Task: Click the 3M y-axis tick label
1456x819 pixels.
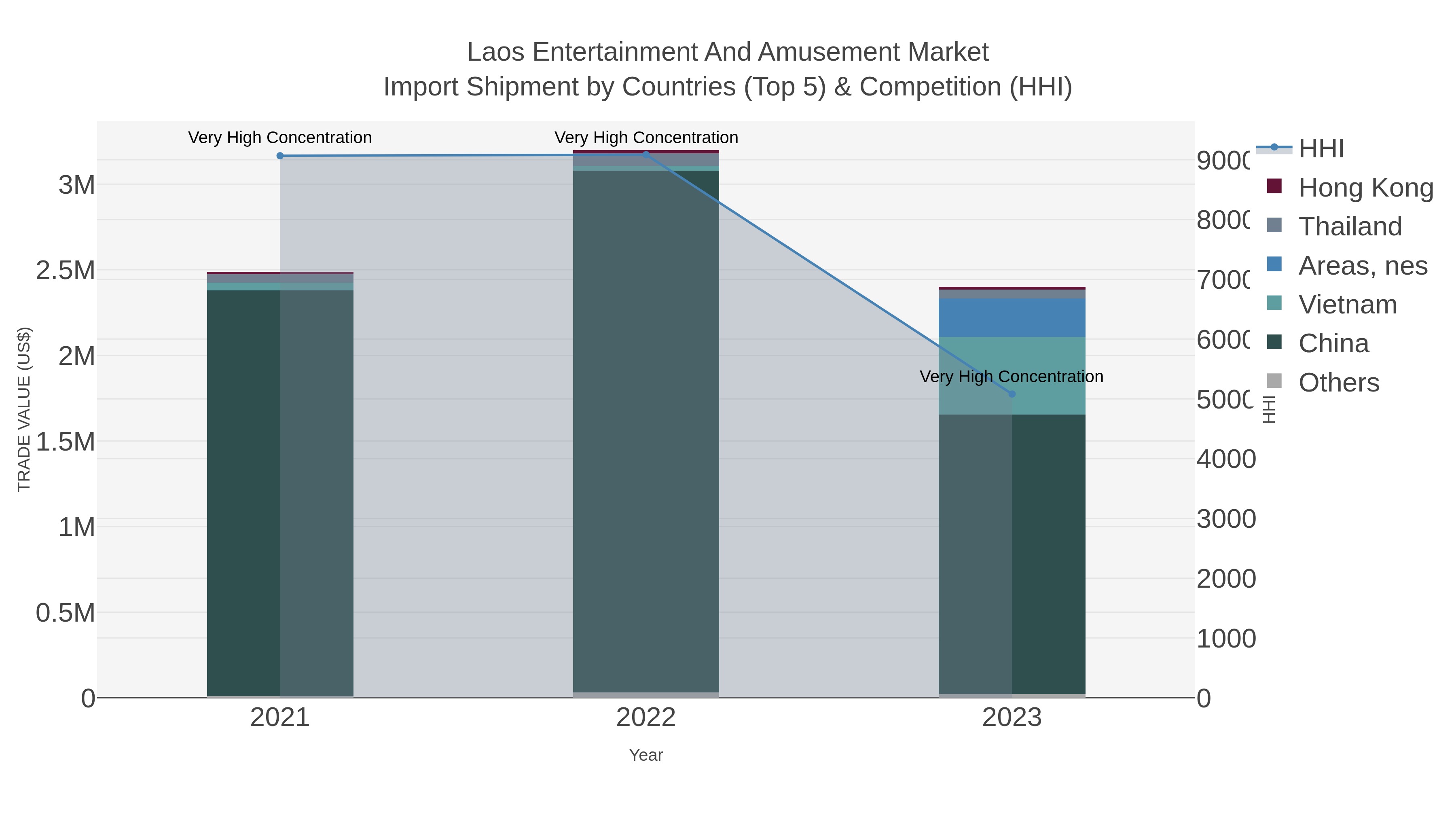Action: [77, 185]
